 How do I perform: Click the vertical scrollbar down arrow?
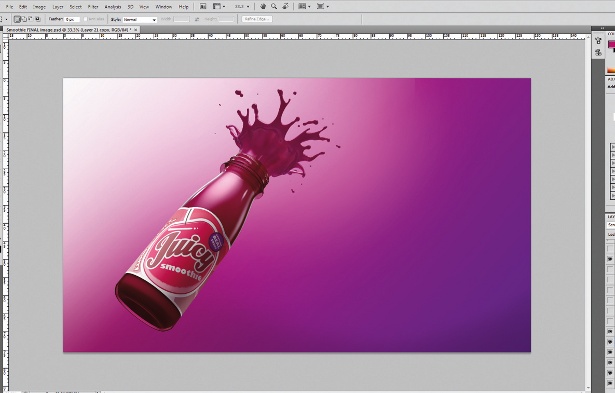click(588, 388)
